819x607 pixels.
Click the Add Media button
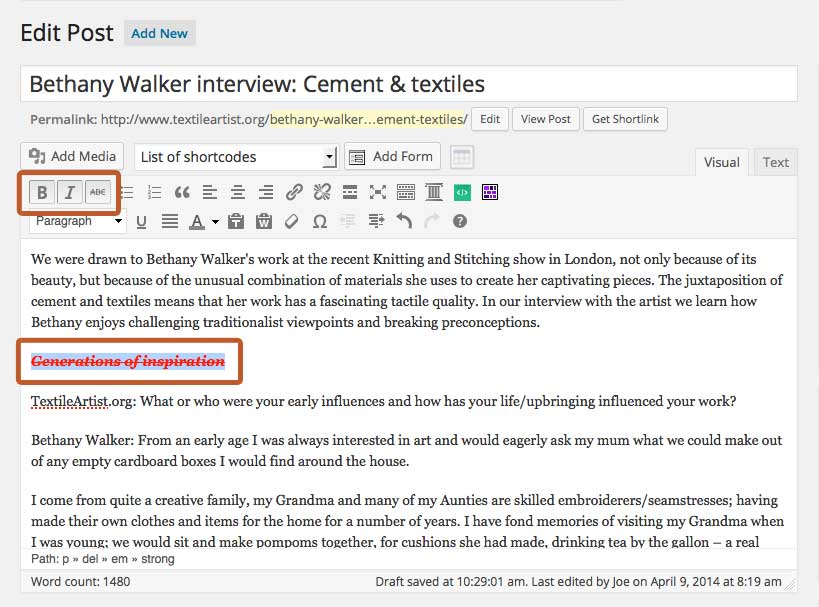(72, 156)
